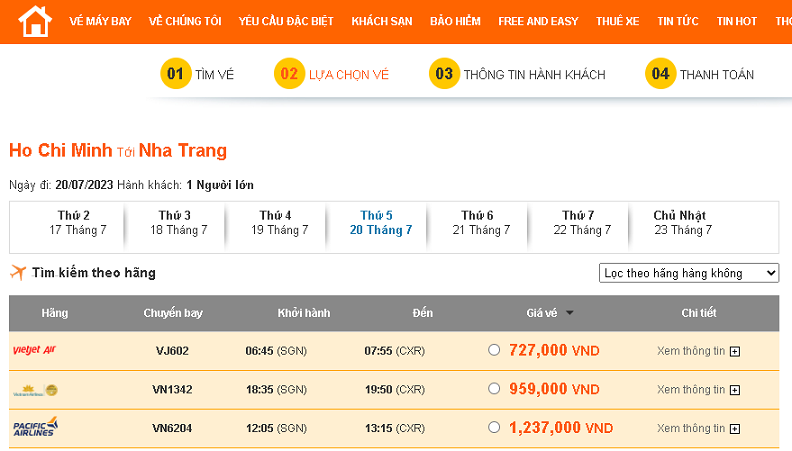Viewport: 792px width, 451px height.
Task: Expand Xem thông tin for flight VN1342
Action: pyautogui.click(x=699, y=389)
